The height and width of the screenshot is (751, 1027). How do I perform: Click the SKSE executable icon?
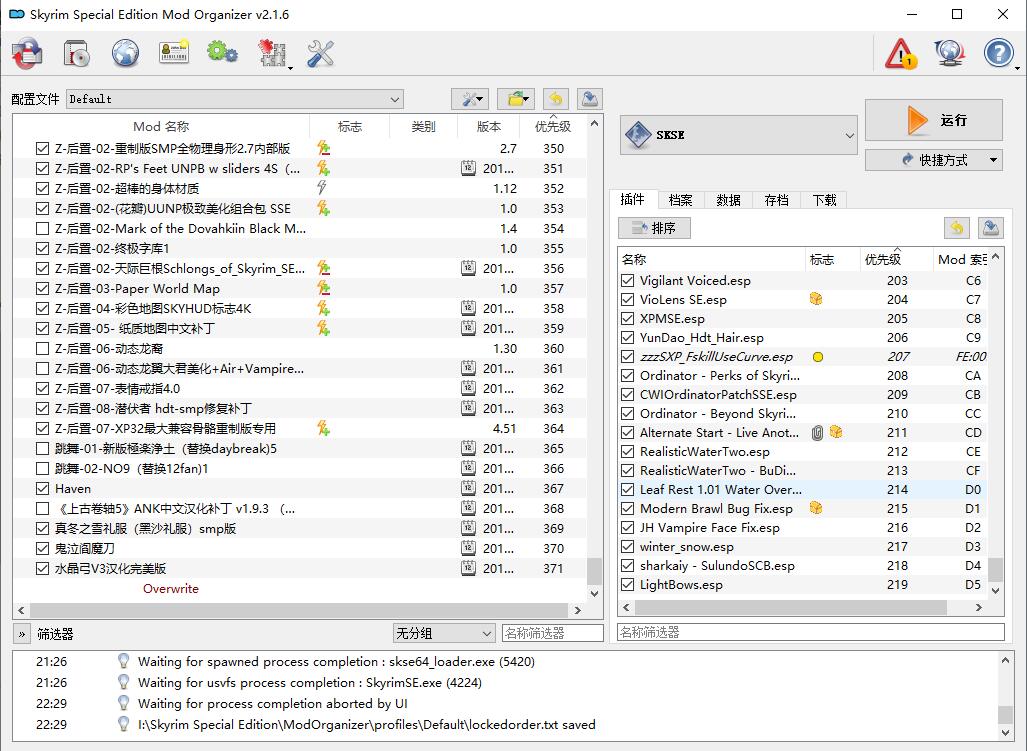point(638,135)
